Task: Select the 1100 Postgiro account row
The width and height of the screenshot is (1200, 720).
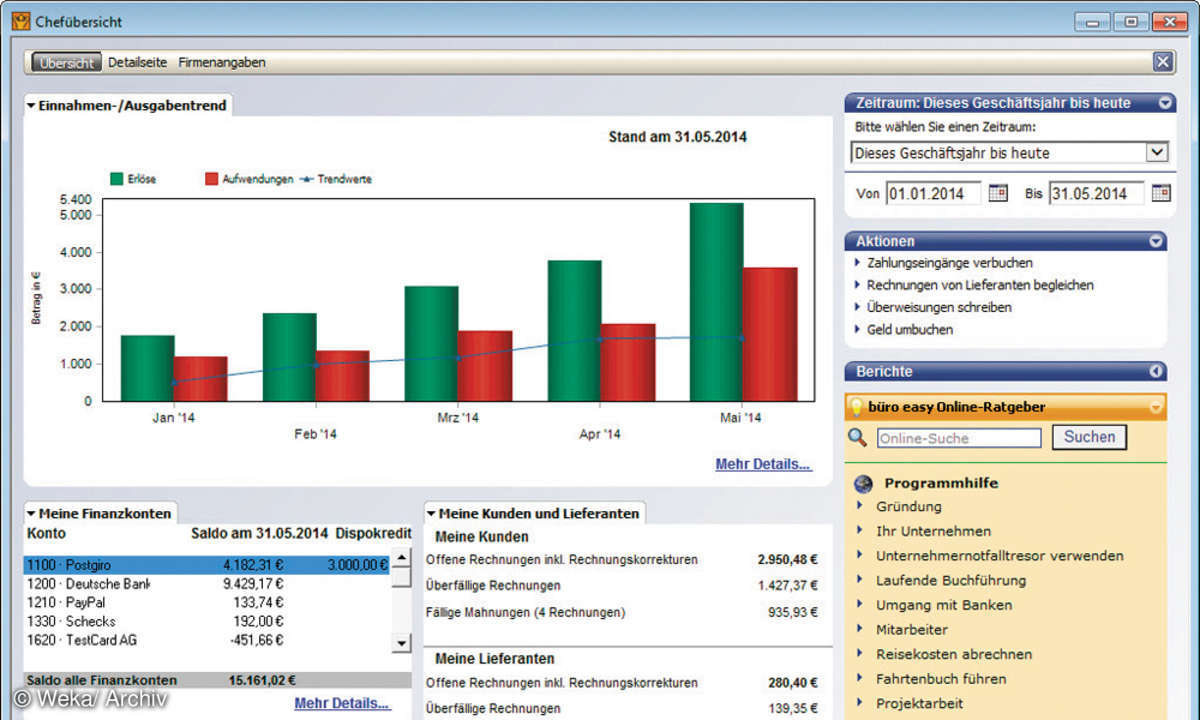Action: tap(206, 565)
